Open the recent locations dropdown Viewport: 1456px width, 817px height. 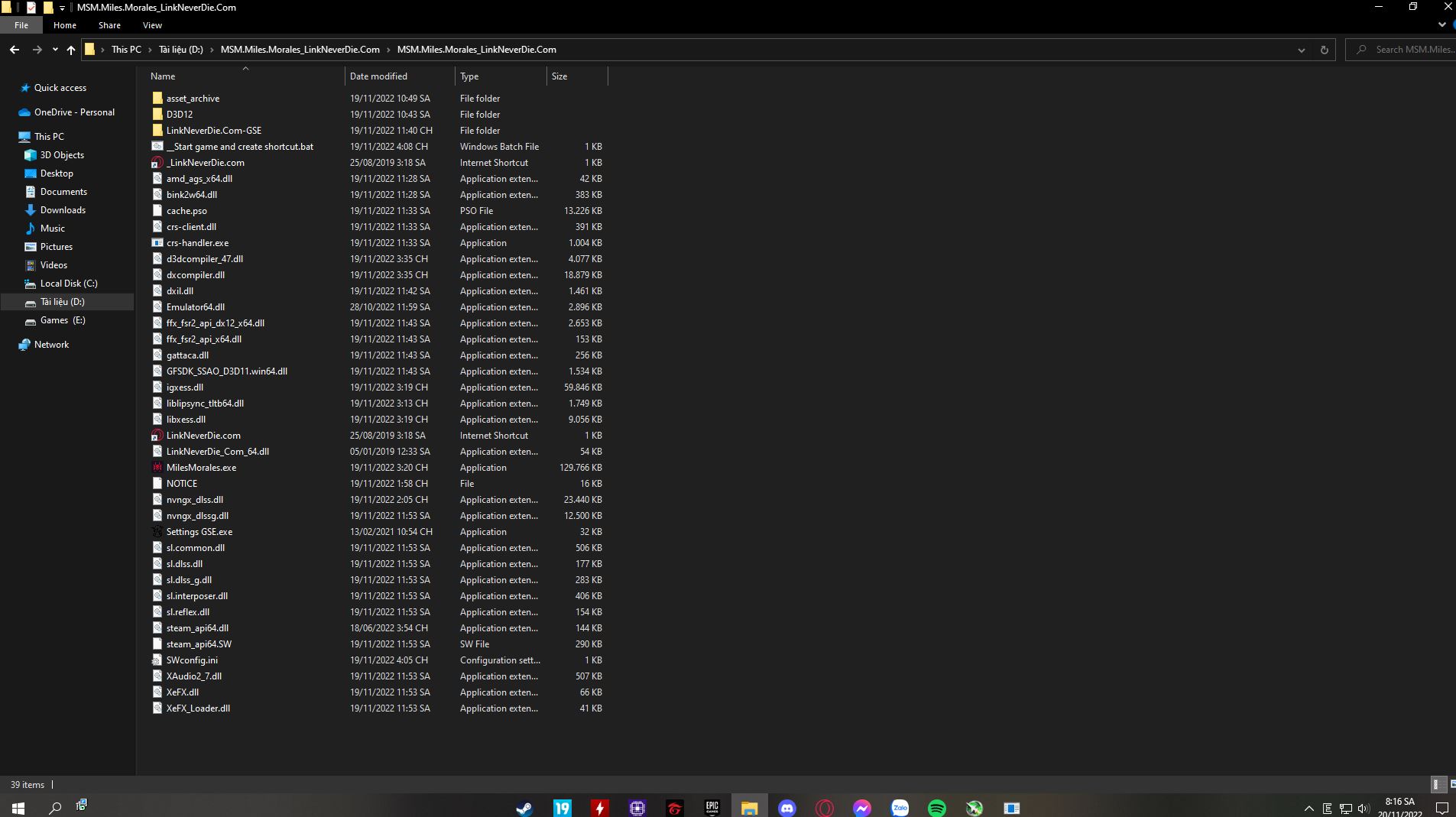55,50
